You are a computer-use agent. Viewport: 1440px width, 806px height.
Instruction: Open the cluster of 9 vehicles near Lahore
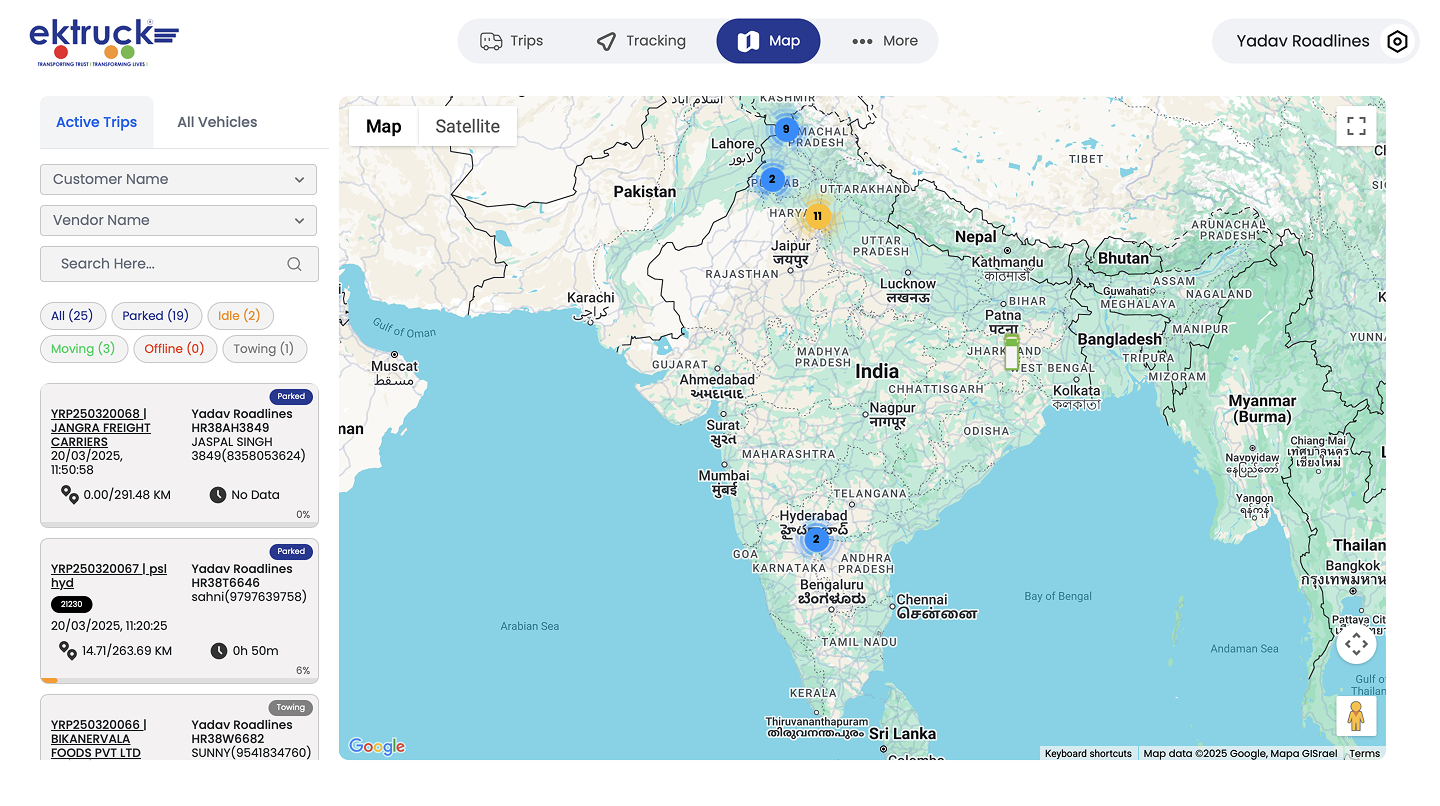pyautogui.click(x=785, y=129)
